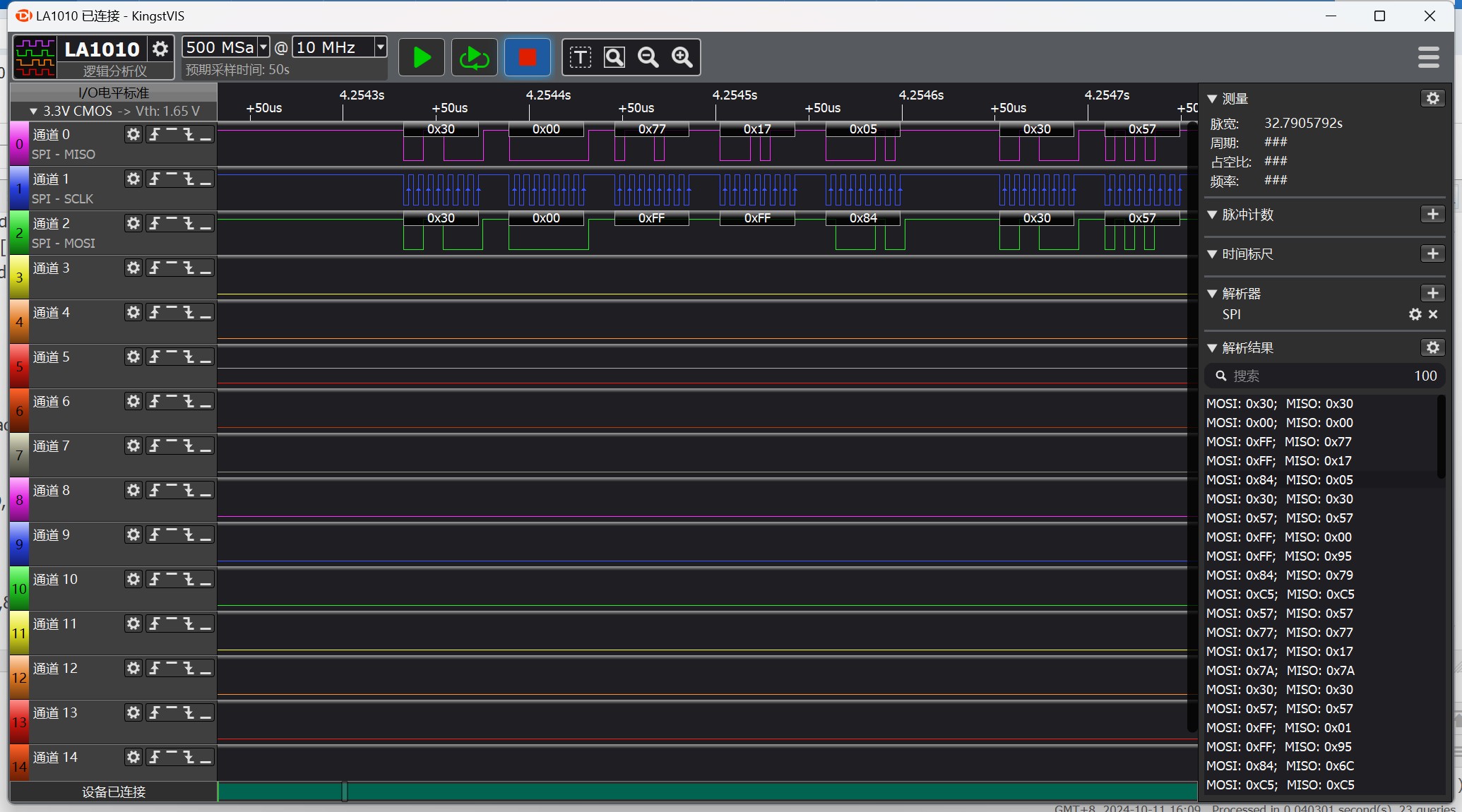Open the 500 MSa sample depth dropdown
The width and height of the screenshot is (1462, 812).
pos(263,47)
